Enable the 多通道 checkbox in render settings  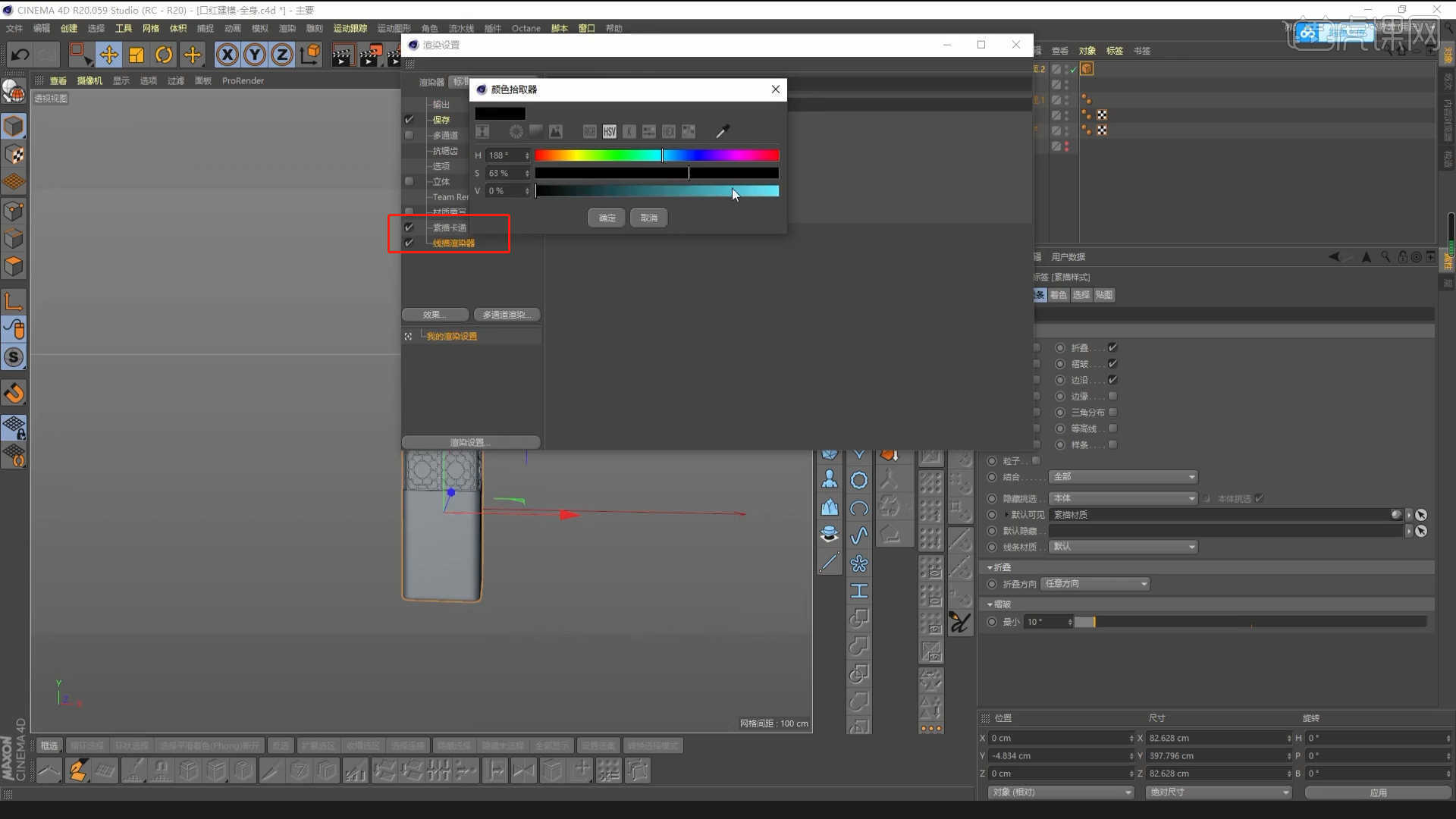[x=409, y=135]
